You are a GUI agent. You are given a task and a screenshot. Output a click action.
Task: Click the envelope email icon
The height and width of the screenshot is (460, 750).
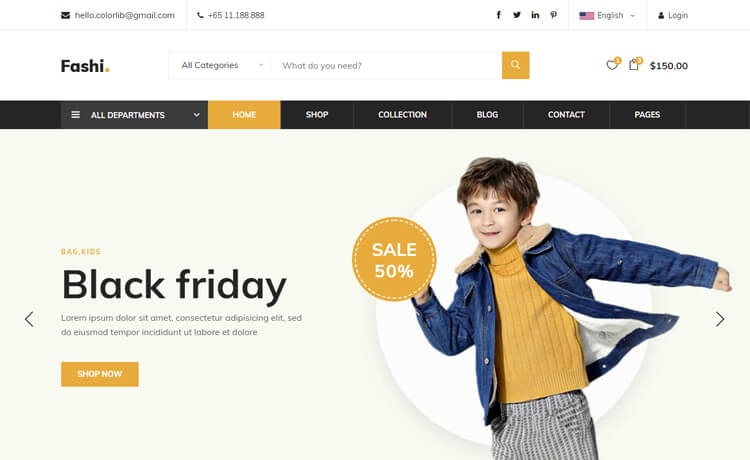[66, 15]
